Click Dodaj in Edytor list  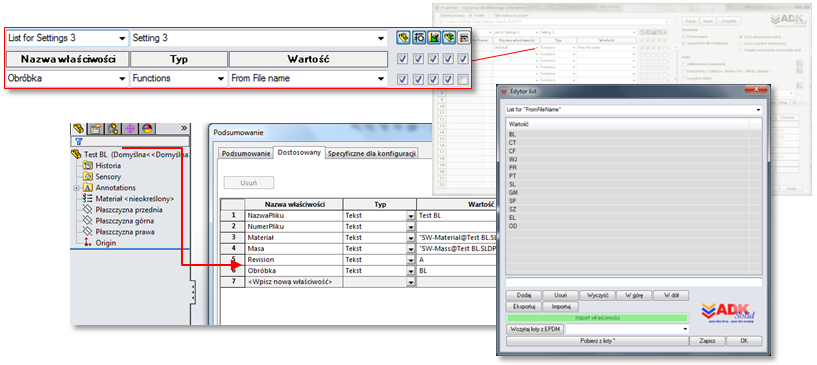point(524,295)
